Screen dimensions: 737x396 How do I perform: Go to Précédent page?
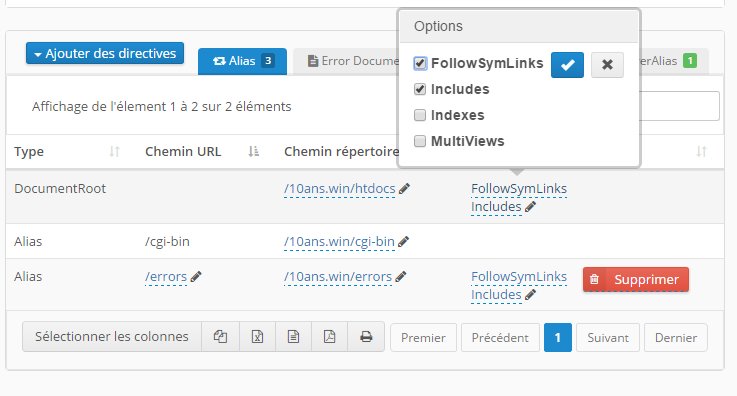click(x=500, y=338)
